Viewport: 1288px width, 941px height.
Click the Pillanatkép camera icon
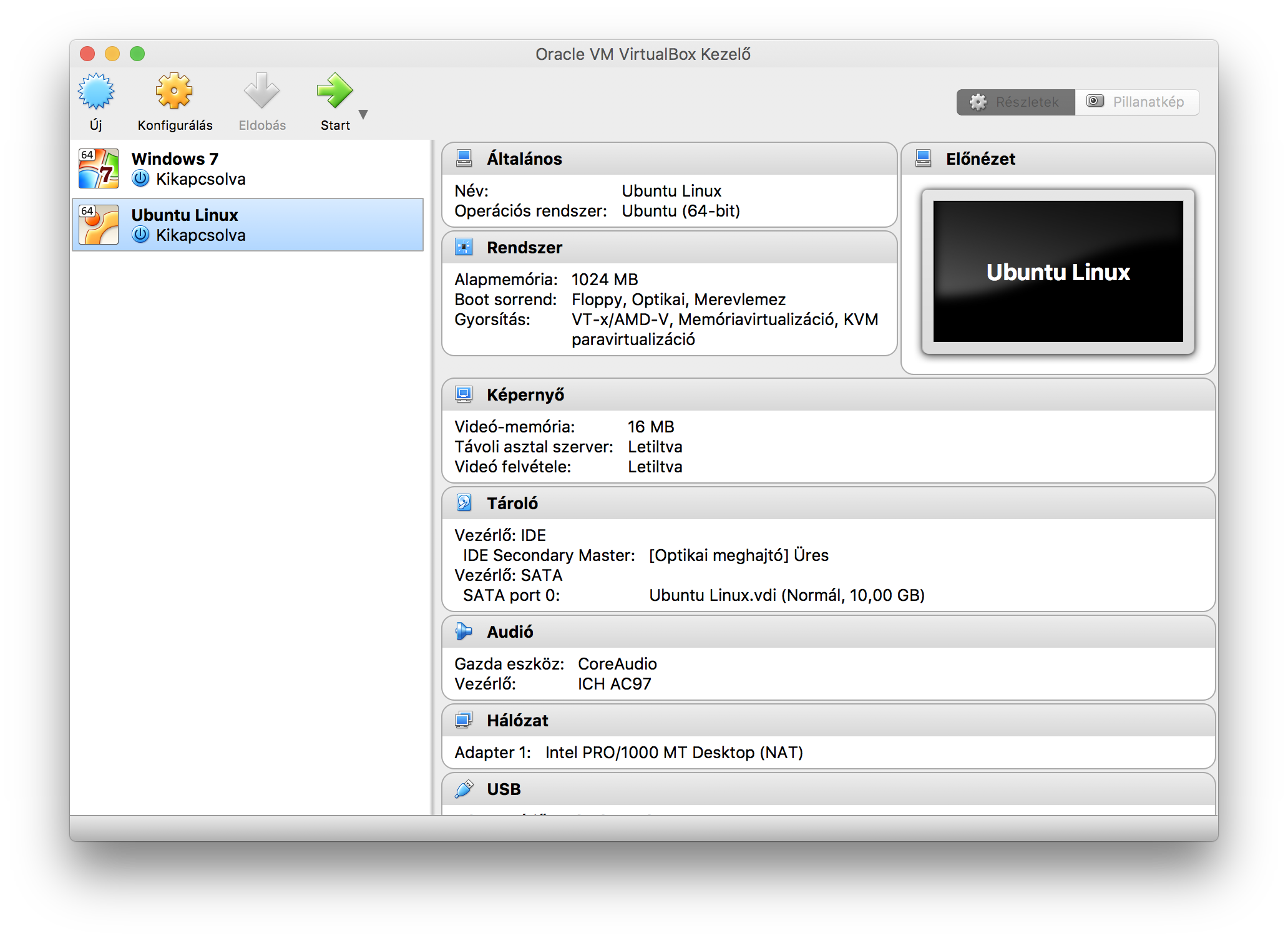pyautogui.click(x=1095, y=101)
